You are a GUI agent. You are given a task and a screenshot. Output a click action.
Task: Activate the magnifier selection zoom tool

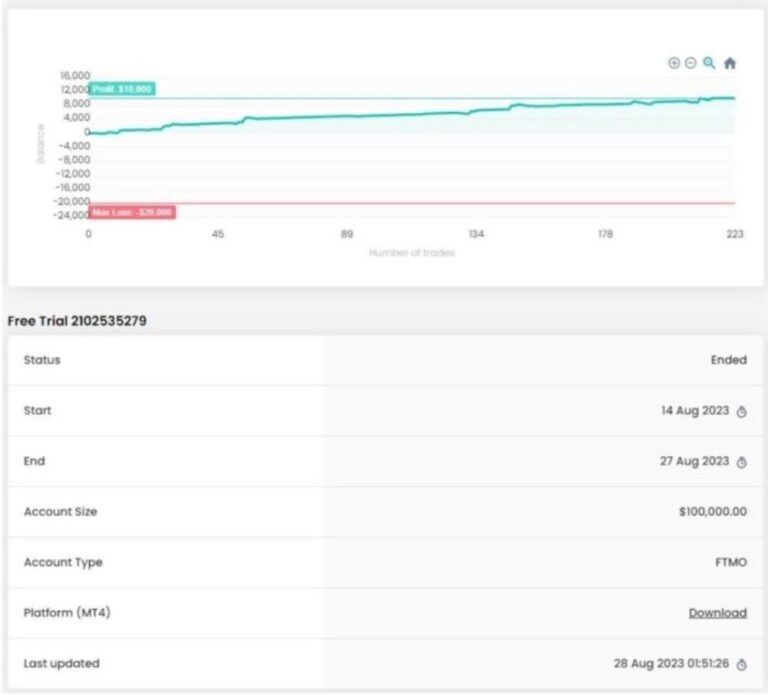(709, 63)
